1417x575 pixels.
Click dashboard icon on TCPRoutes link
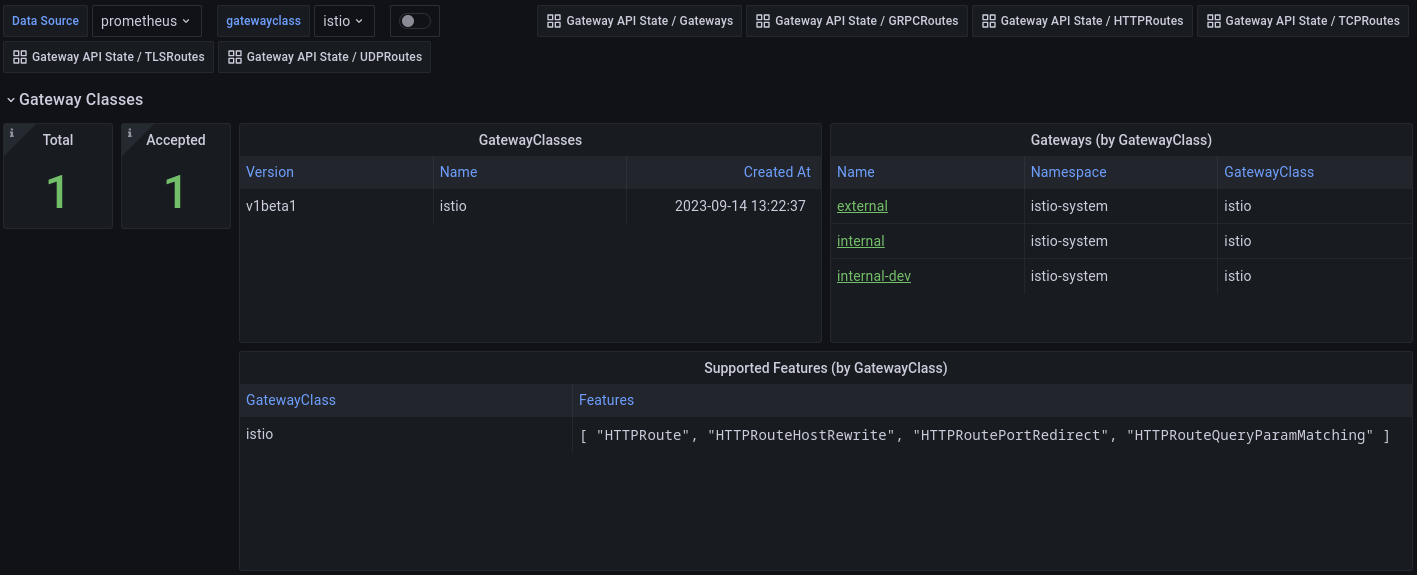[x=1214, y=21]
